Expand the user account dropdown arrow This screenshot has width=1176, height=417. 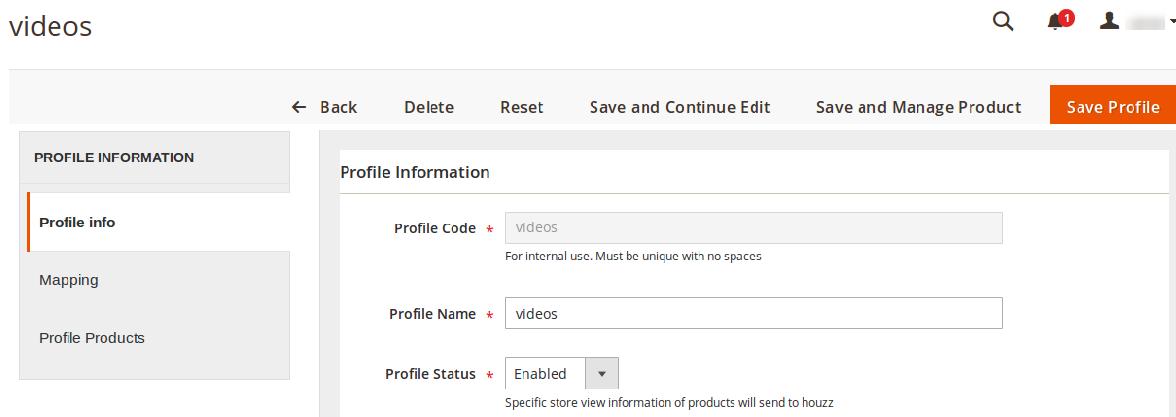pyautogui.click(x=1172, y=22)
